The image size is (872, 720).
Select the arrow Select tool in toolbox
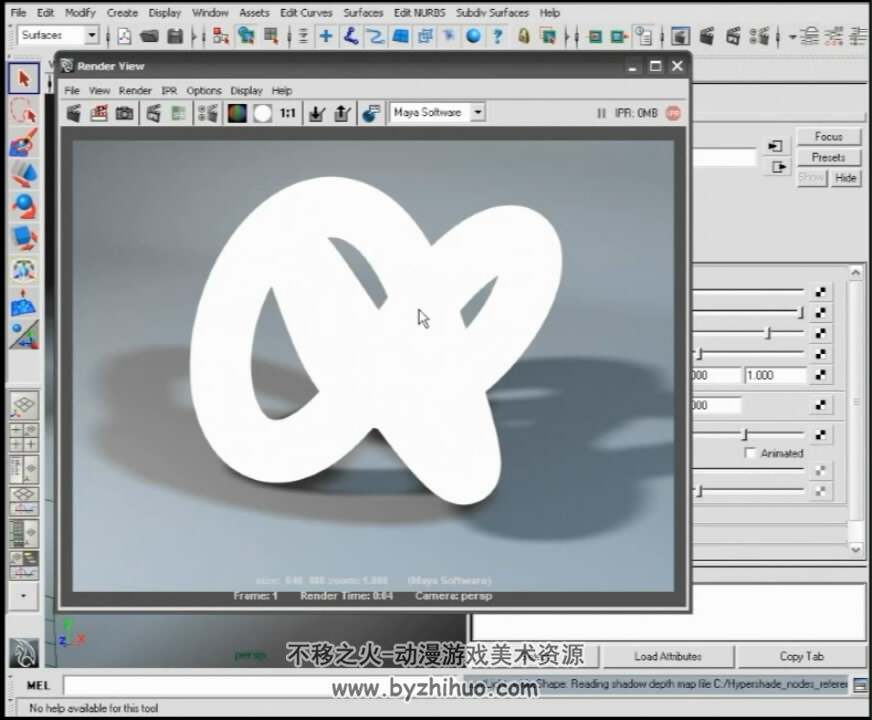click(23, 78)
